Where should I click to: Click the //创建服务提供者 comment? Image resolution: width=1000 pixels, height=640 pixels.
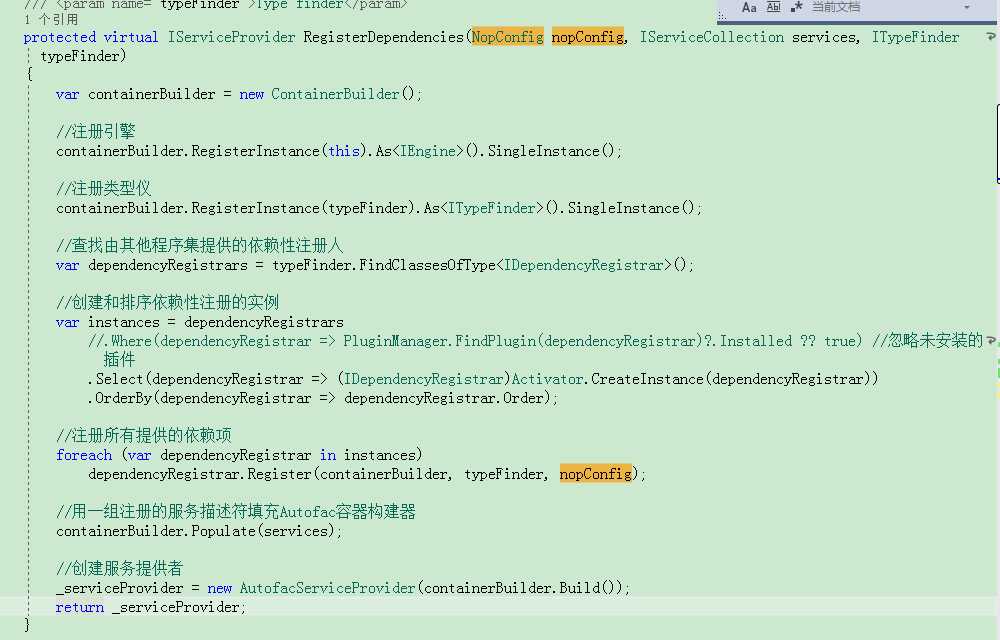119,568
